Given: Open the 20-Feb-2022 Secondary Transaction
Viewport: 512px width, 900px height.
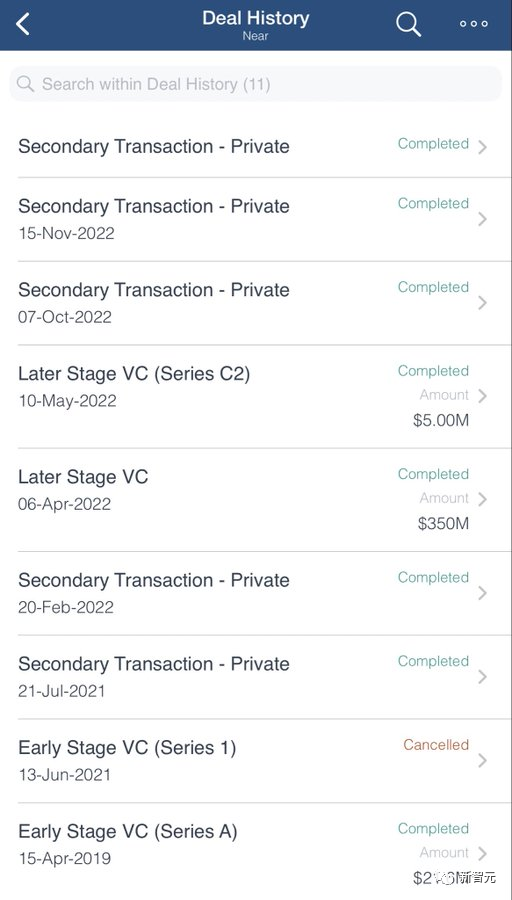Looking at the screenshot, I should coord(256,593).
